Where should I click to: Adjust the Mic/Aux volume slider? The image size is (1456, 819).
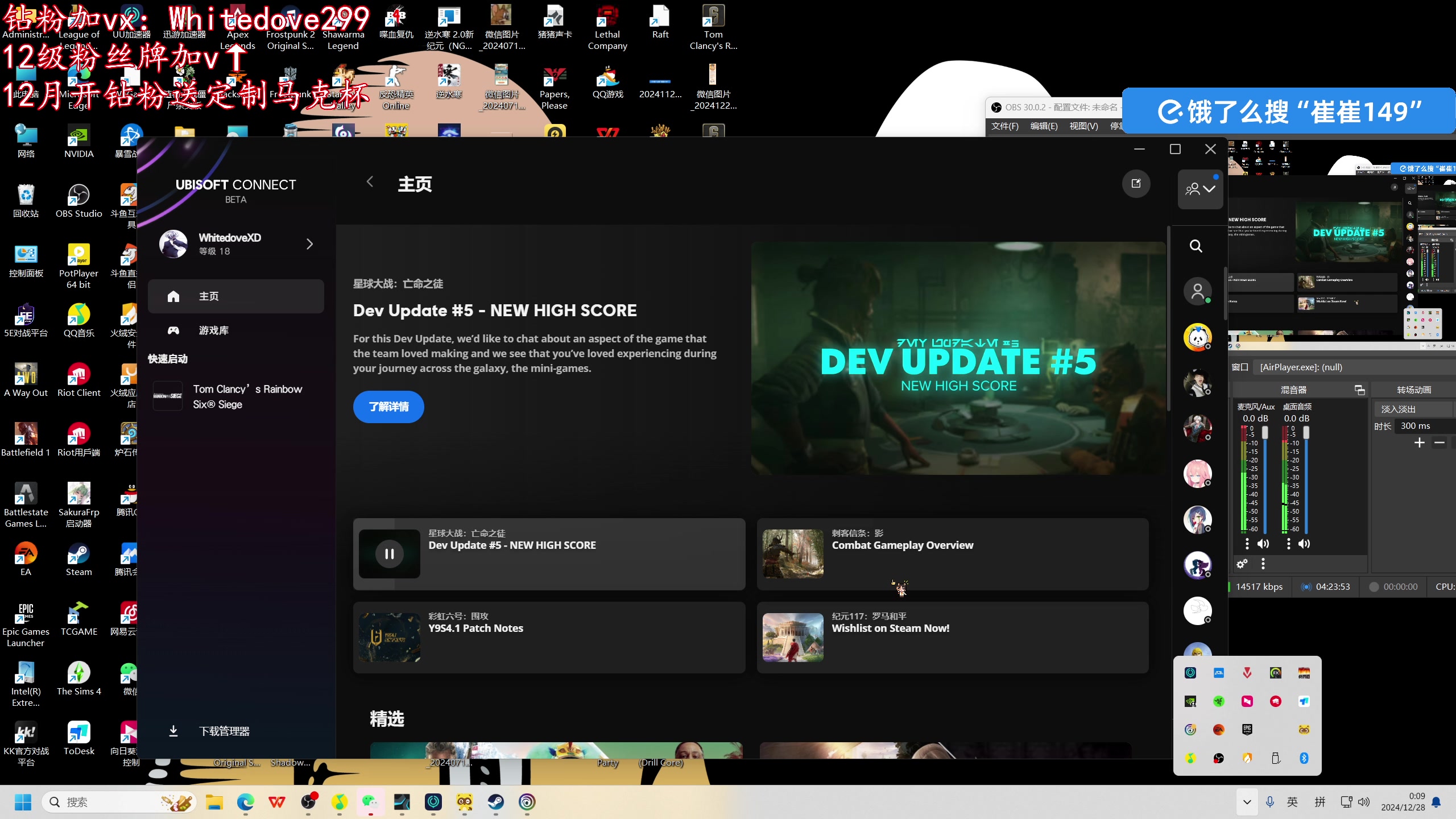point(1265,433)
